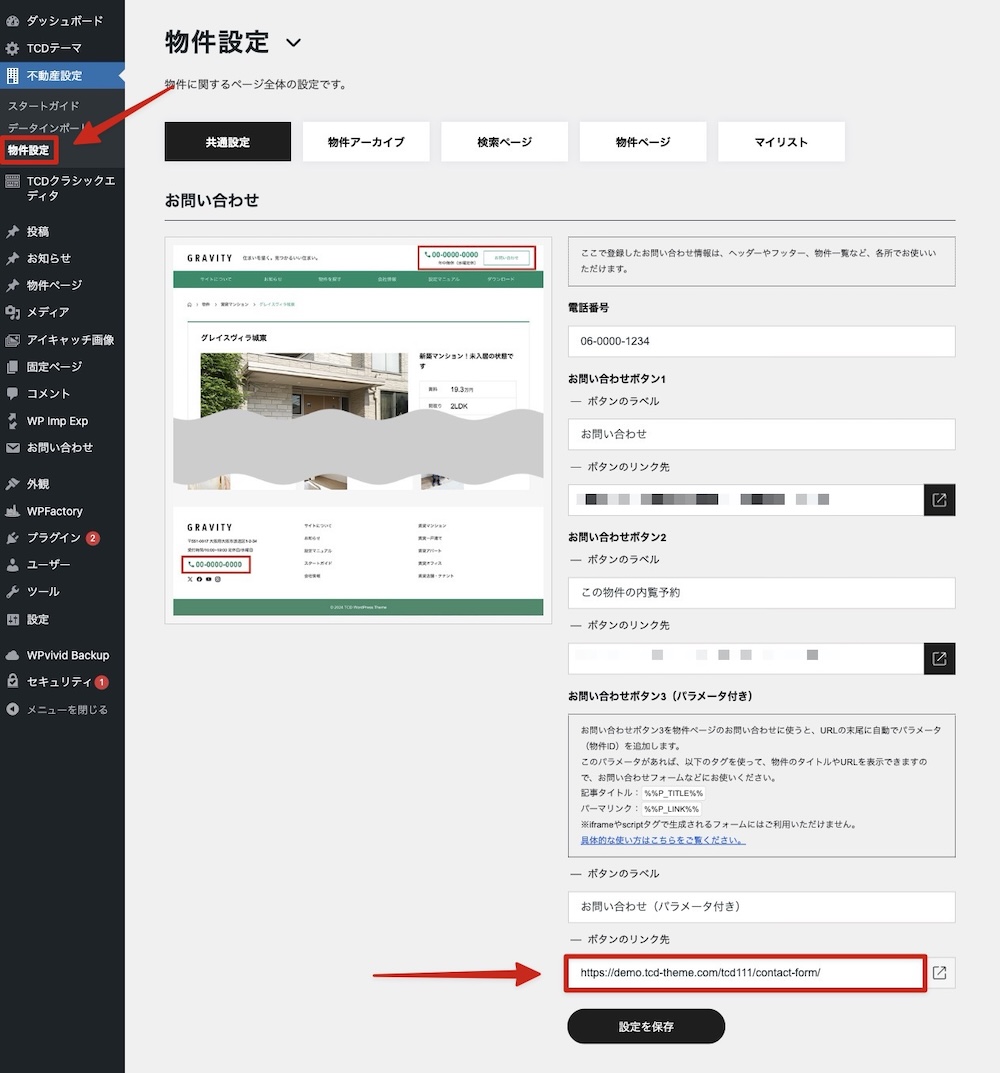Click the button 1 link URL field
1000x1073 pixels.
(745, 500)
